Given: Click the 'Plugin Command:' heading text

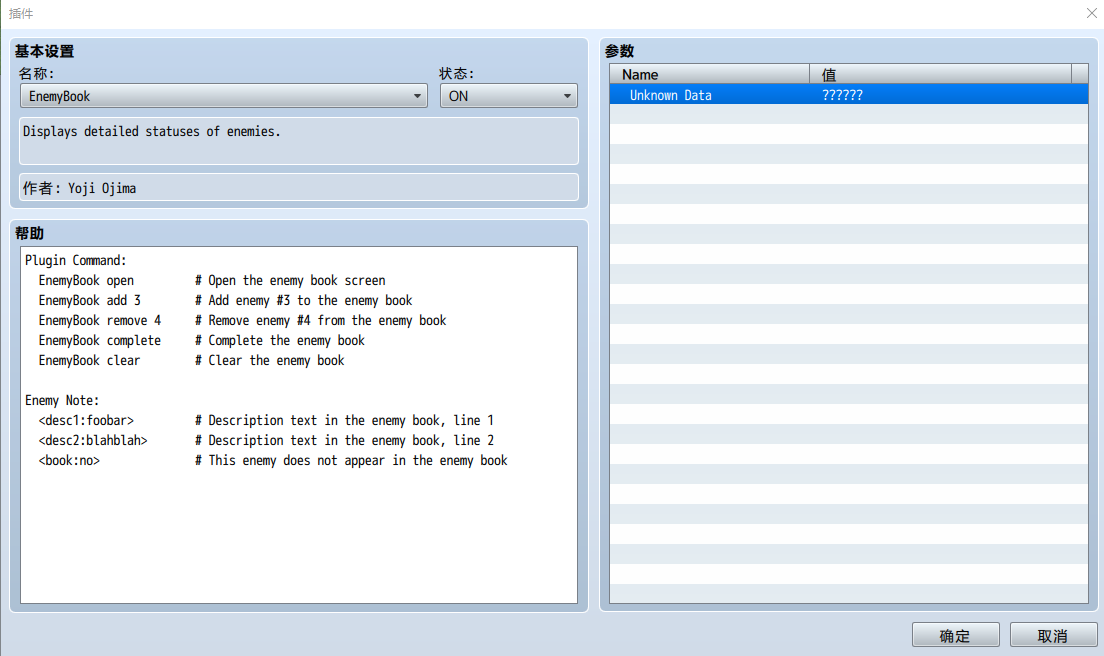Looking at the screenshot, I should pos(76,260).
